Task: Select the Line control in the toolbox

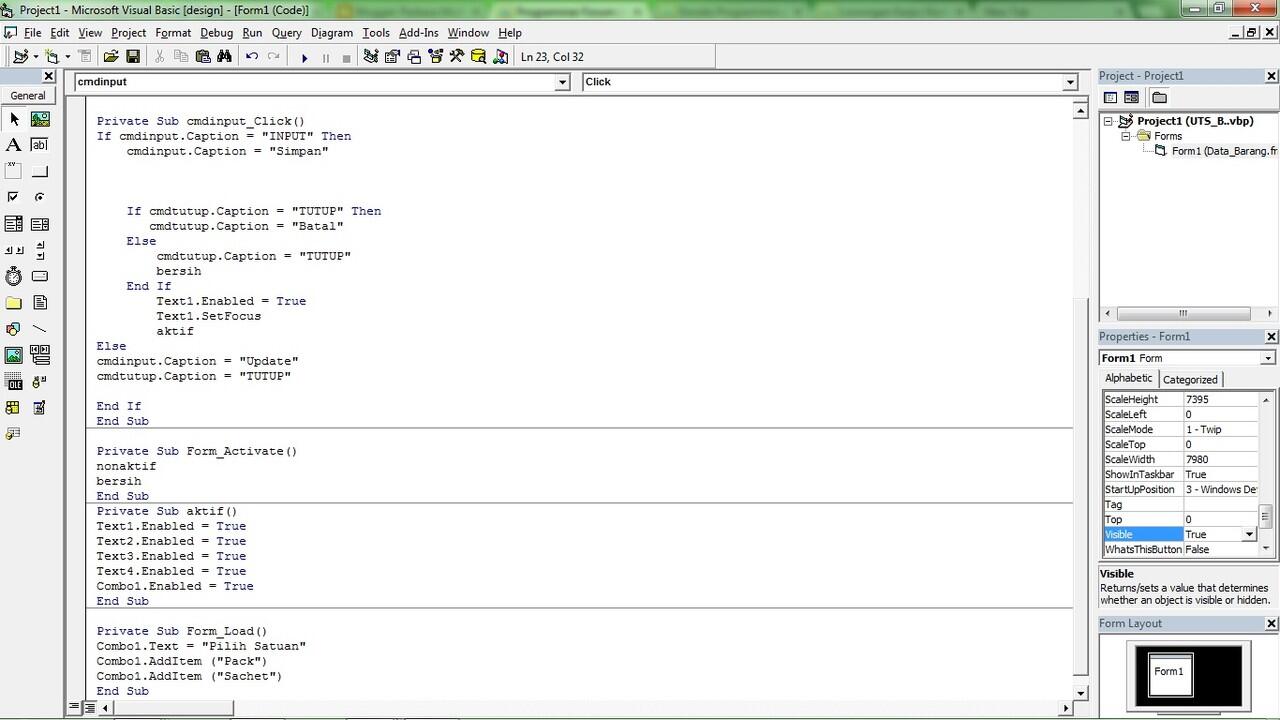Action: tap(40, 328)
